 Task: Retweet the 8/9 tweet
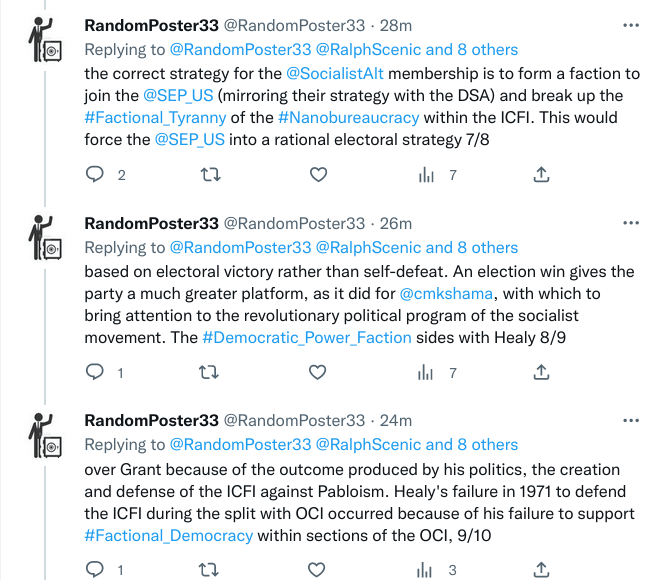pyautogui.click(x=211, y=372)
